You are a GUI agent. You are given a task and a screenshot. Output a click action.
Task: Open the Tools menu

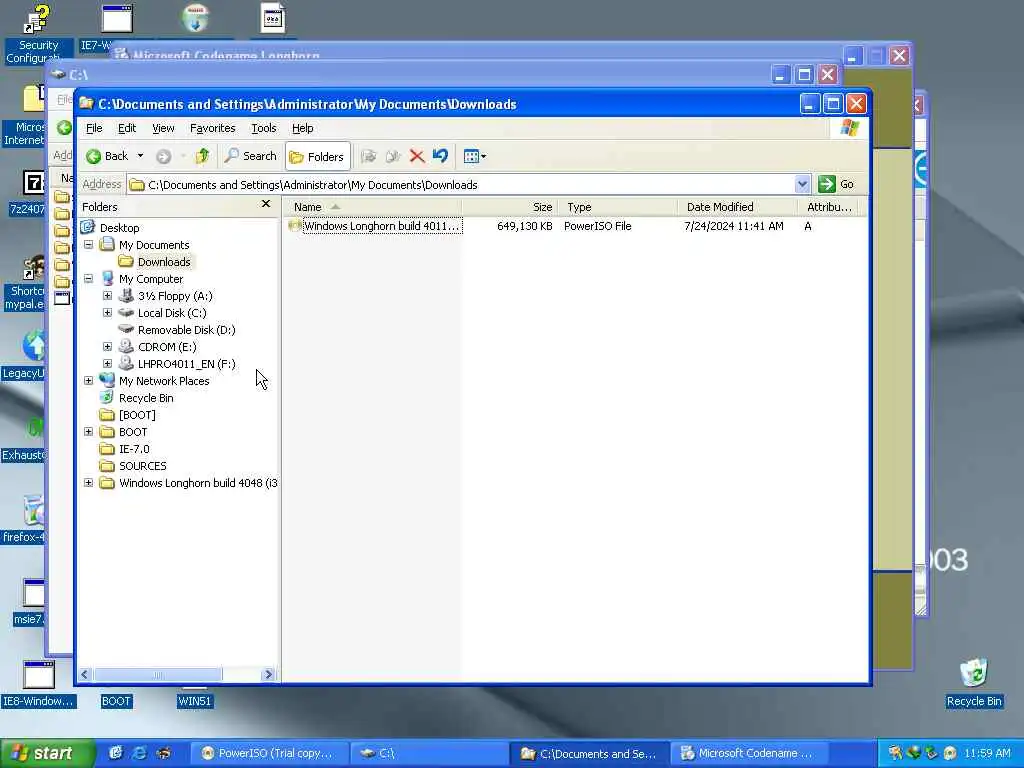[x=264, y=128]
